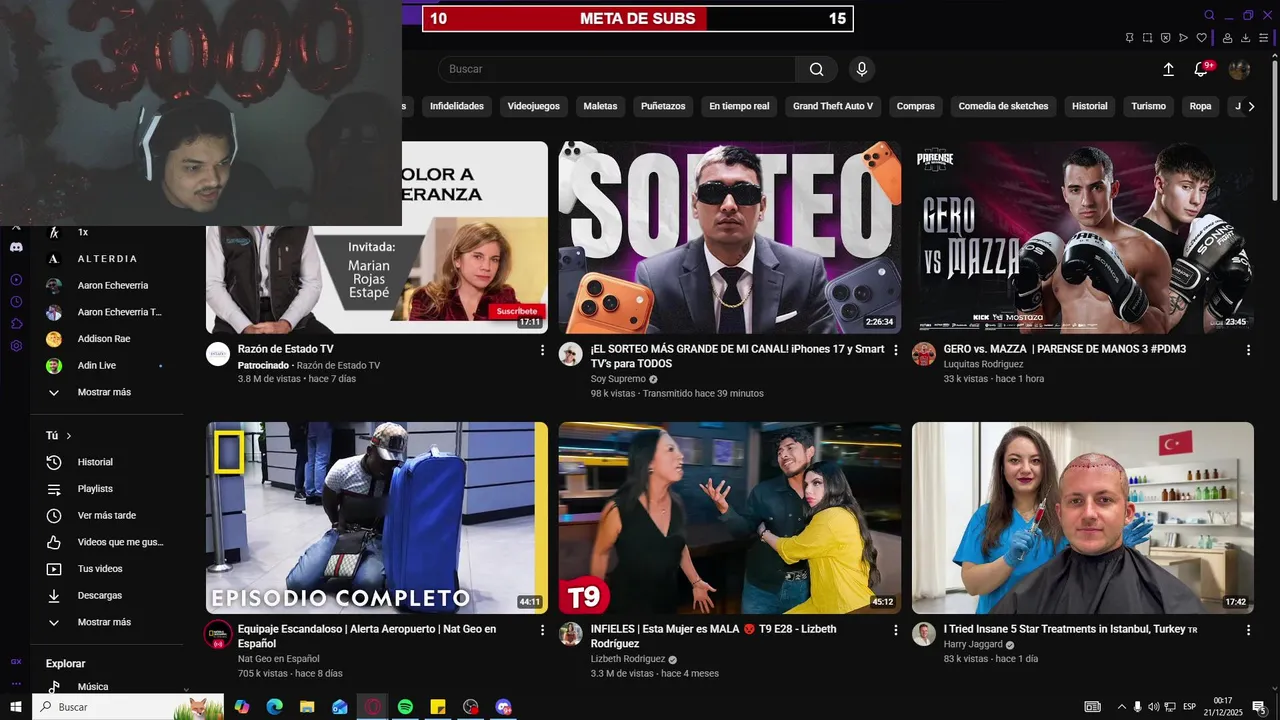Open Discord in the Opera GX sidebar

[x=16, y=247]
